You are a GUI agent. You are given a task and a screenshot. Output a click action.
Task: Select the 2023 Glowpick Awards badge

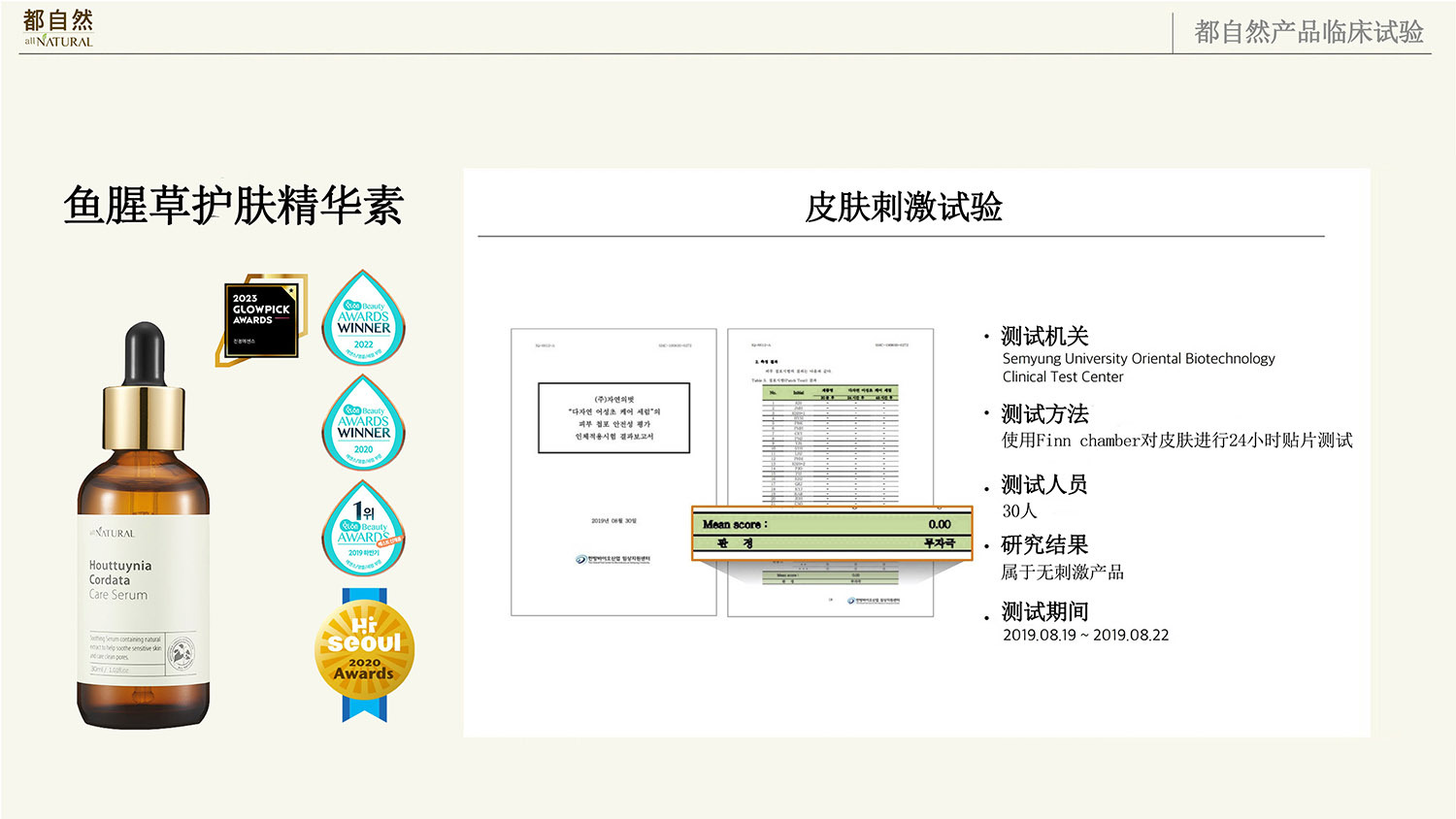[x=260, y=319]
